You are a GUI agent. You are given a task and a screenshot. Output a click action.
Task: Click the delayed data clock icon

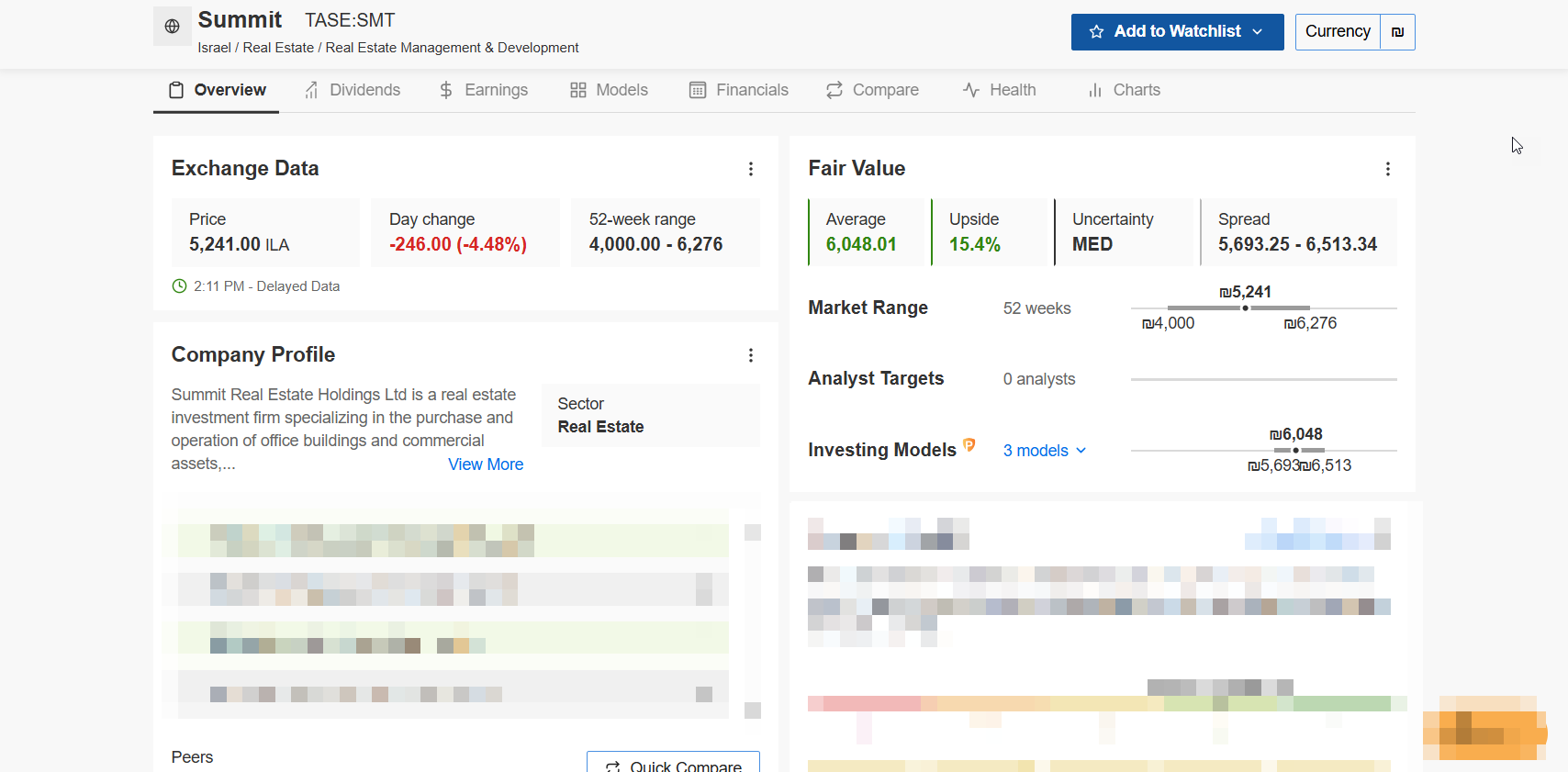[180, 286]
